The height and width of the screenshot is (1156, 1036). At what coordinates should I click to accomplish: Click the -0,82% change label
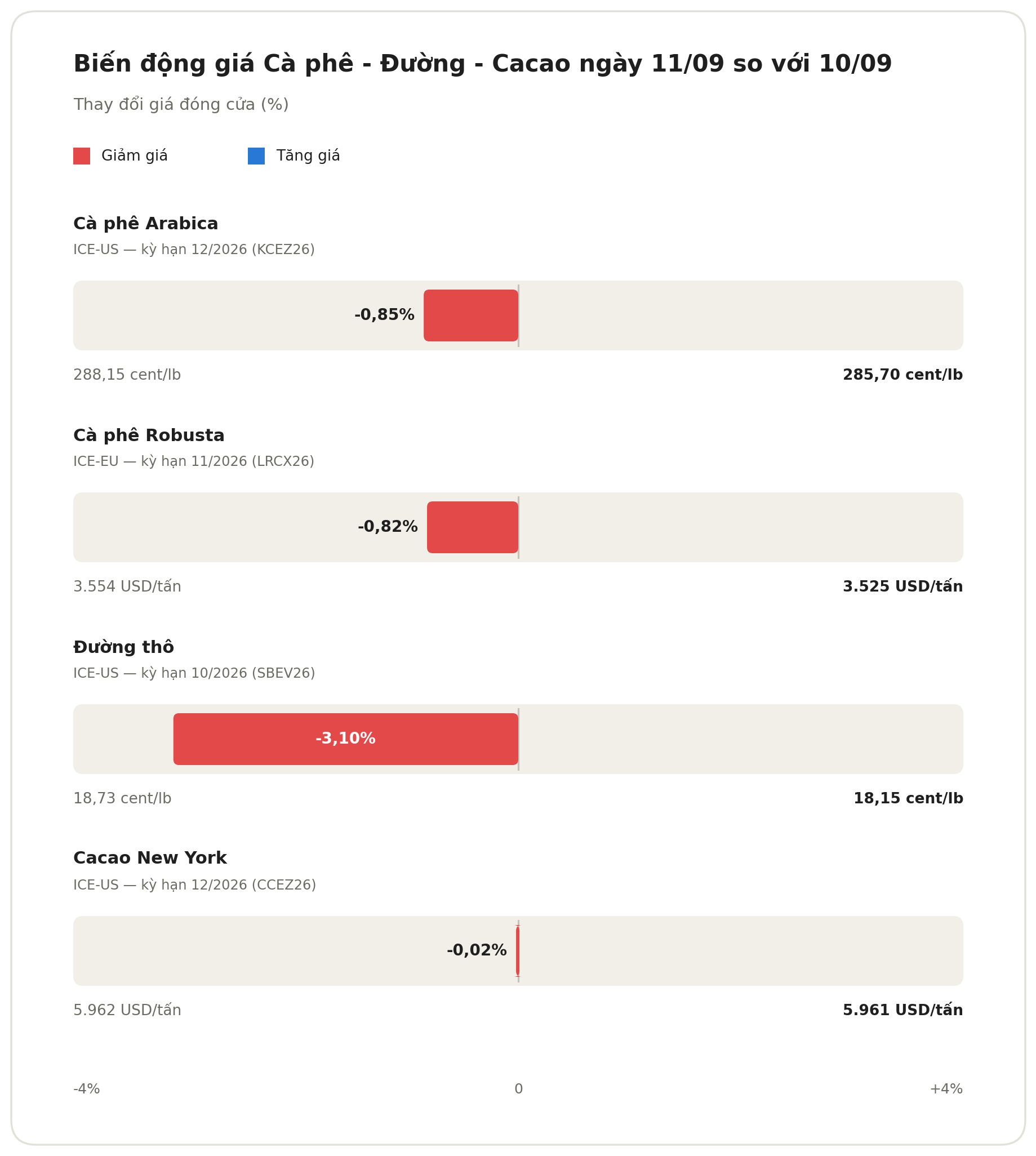point(388,527)
